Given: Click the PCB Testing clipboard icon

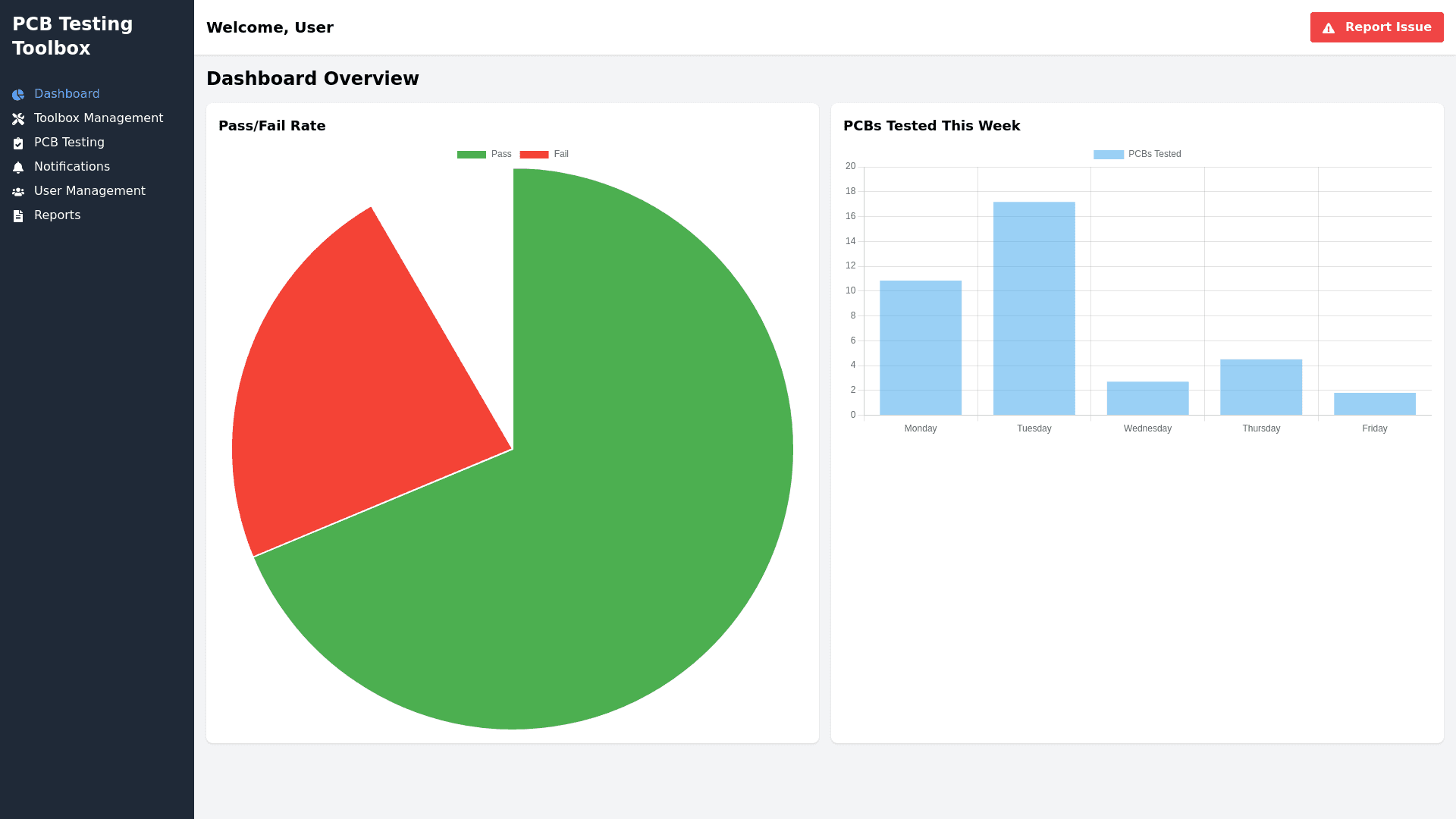Looking at the screenshot, I should point(18,143).
